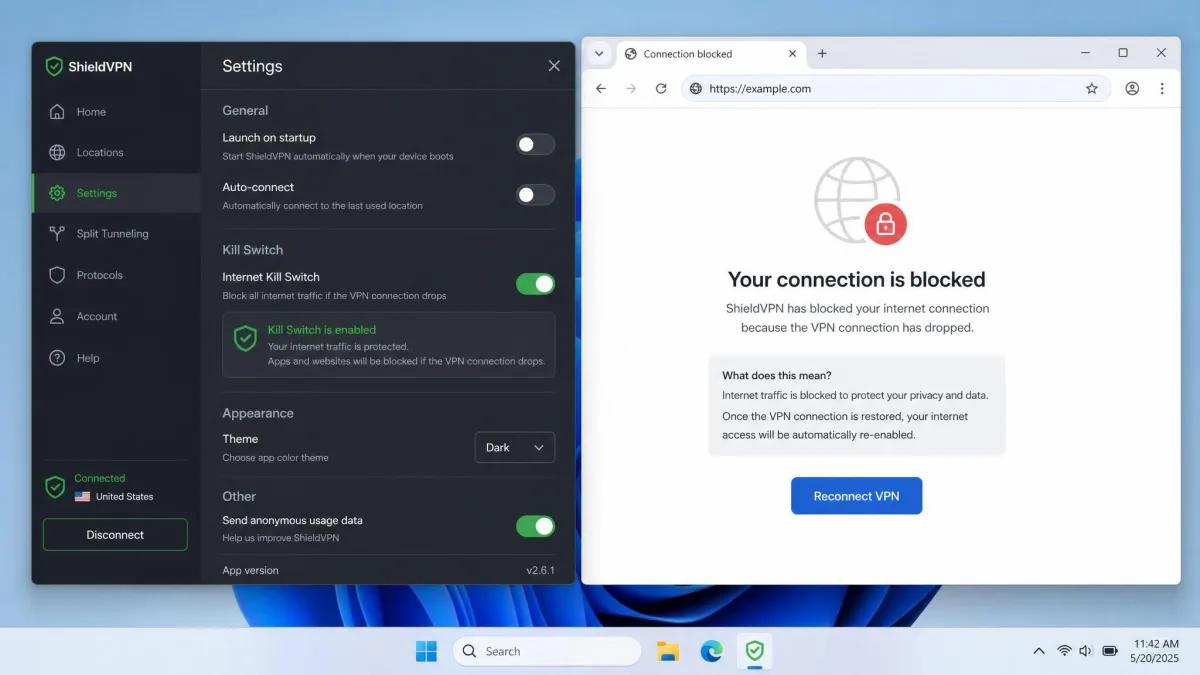Click the Connected status text
Screen dimensions: 1200x675
click(x=100, y=478)
